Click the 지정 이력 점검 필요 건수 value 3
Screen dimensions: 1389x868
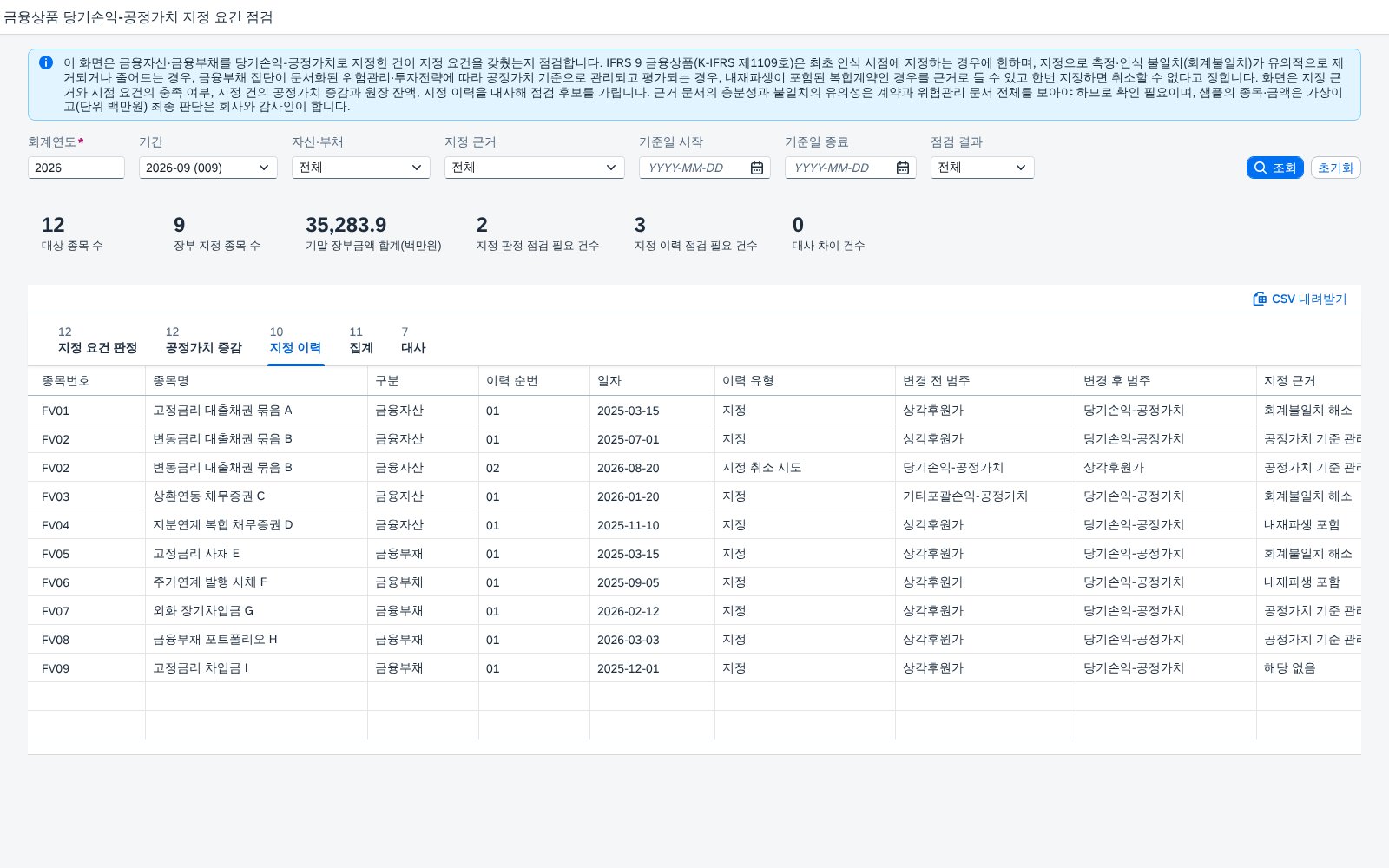point(640,225)
